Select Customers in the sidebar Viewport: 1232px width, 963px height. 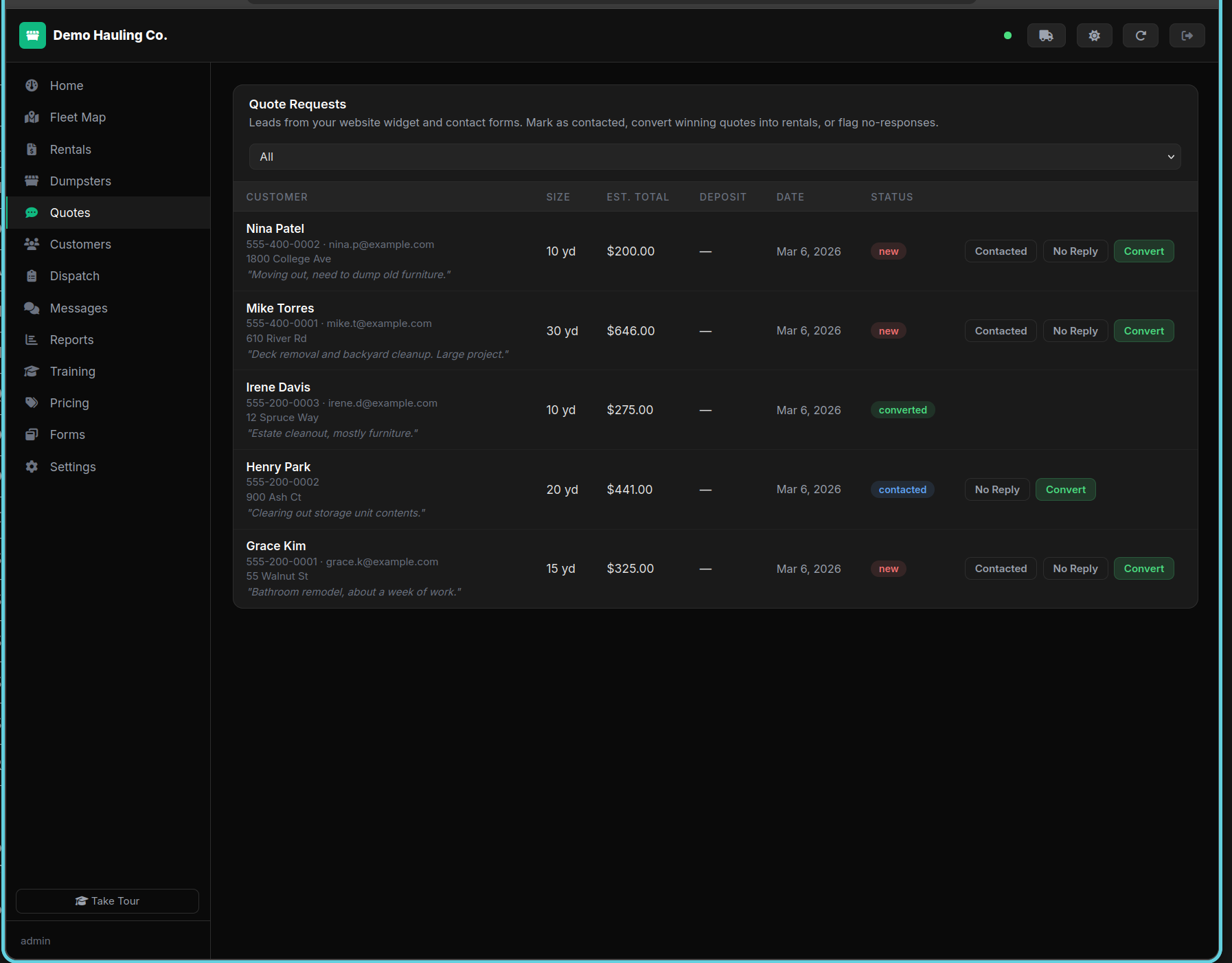80,245
